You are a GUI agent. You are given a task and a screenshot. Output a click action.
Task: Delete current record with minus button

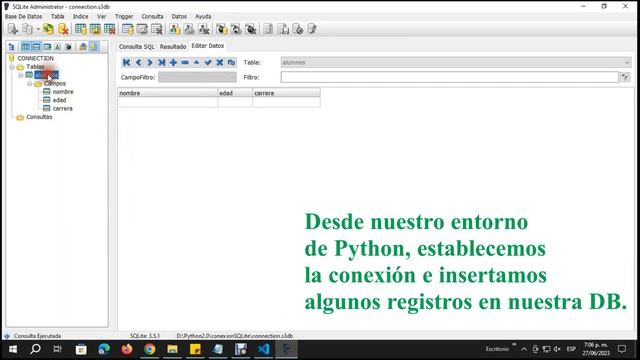click(185, 62)
